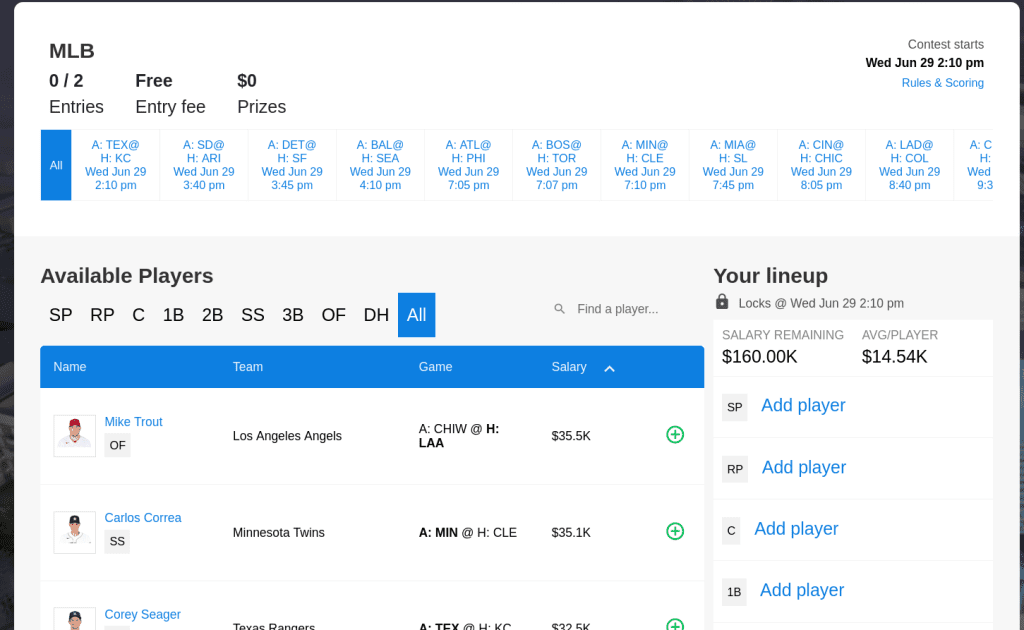The image size is (1024, 630).
Task: Filter games by ATL @ PHI matchup
Action: (x=468, y=165)
